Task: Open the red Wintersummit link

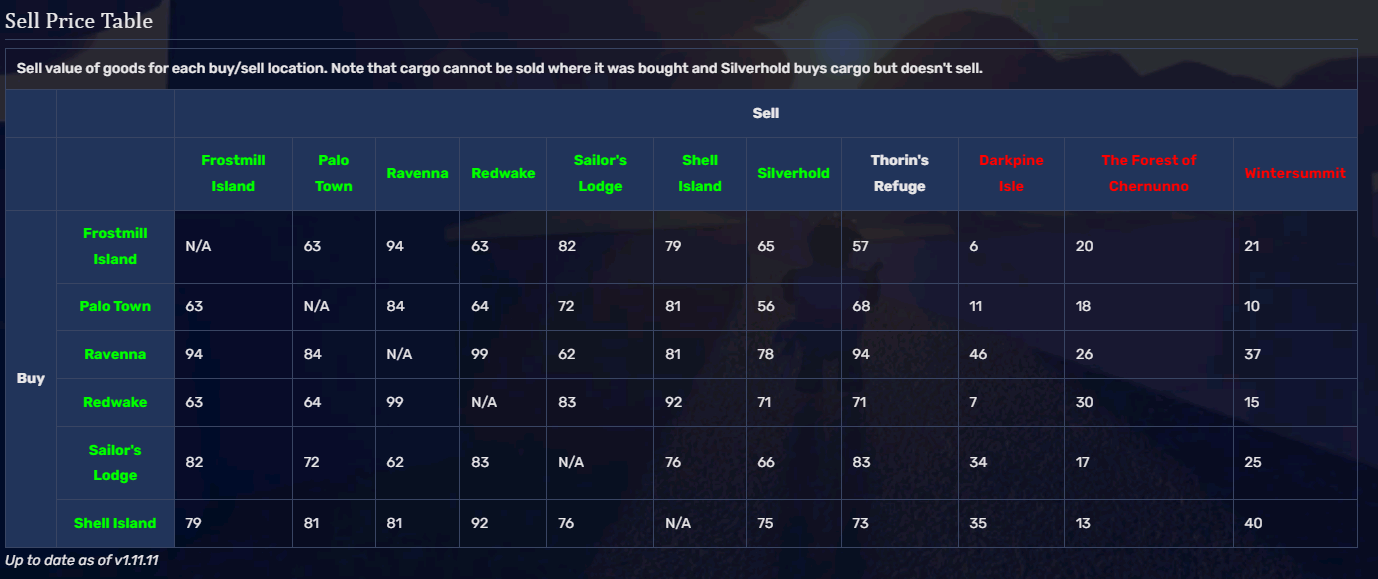Action: [1295, 173]
